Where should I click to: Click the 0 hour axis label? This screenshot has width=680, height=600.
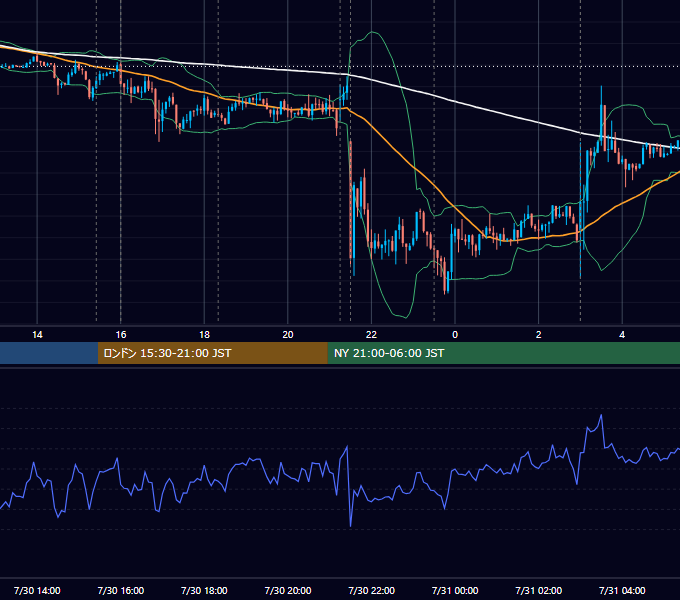click(455, 335)
